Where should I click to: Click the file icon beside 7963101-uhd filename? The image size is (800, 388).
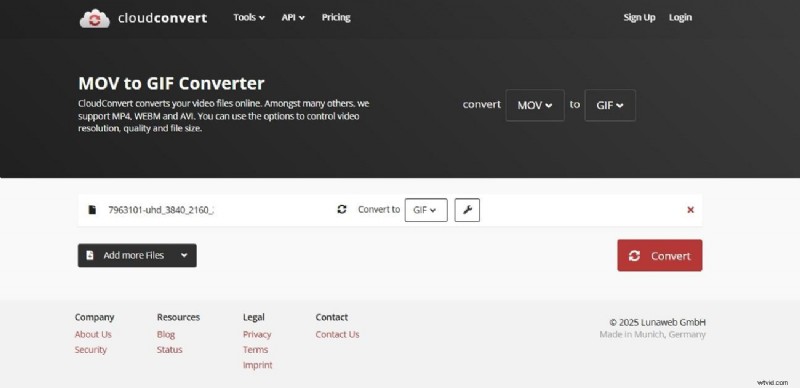coord(92,210)
